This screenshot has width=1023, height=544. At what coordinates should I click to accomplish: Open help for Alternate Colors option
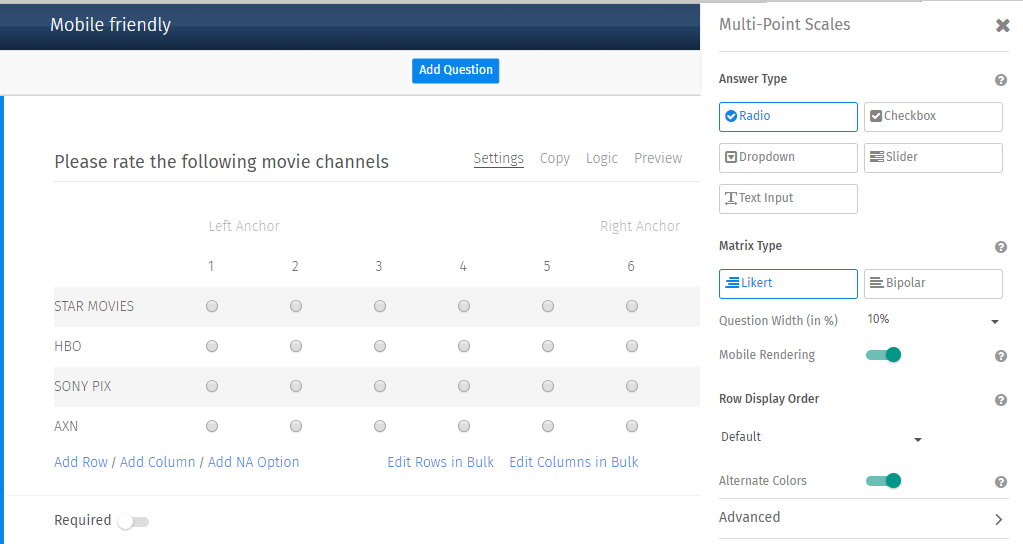(1000, 482)
